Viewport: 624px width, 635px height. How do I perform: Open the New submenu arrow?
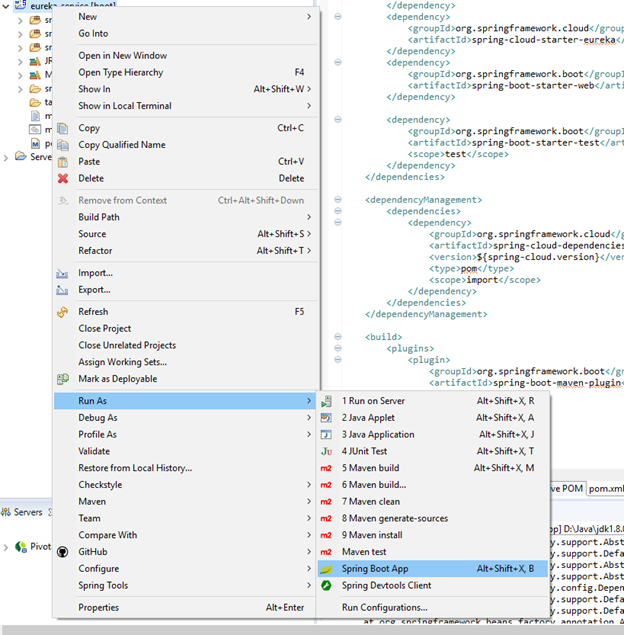tap(309, 17)
